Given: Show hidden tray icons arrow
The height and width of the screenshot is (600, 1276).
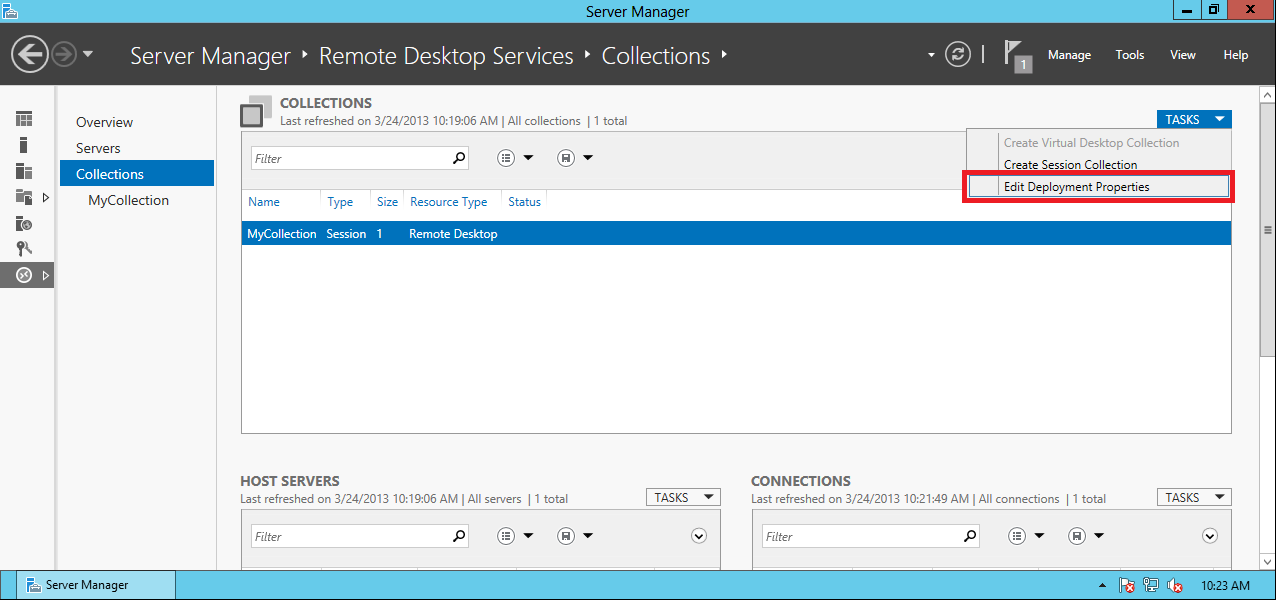Looking at the screenshot, I should 1103,585.
